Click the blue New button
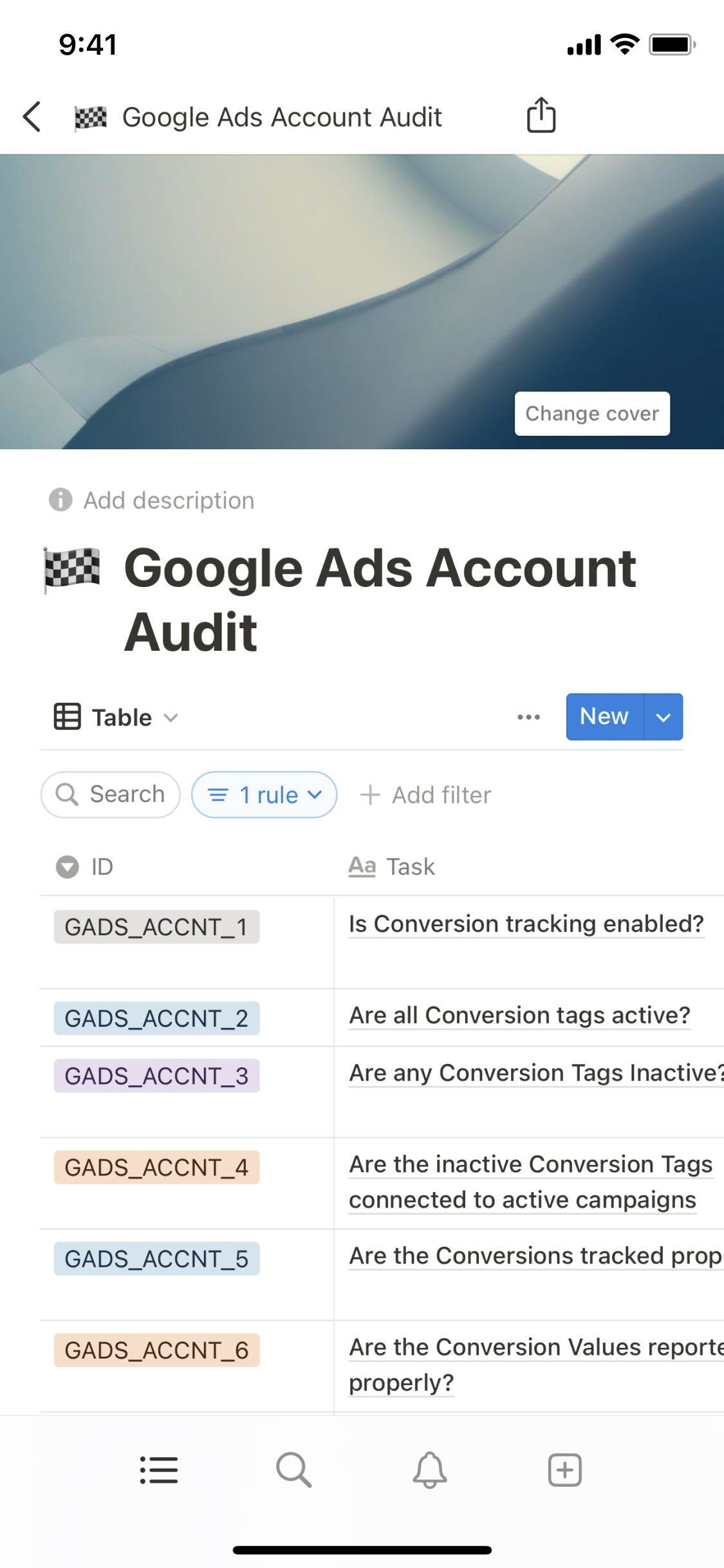This screenshot has width=724, height=1568. (604, 717)
